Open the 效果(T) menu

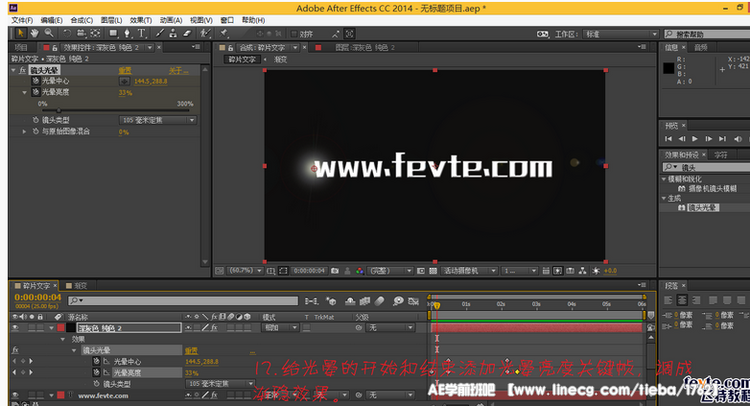tap(141, 20)
